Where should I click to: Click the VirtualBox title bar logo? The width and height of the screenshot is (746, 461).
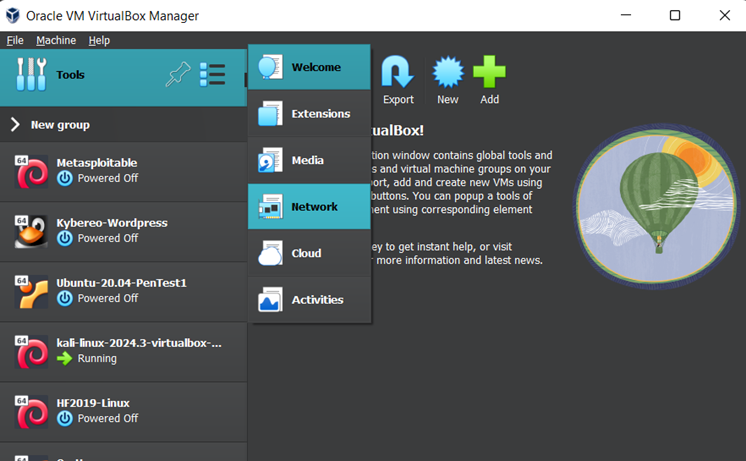click(x=13, y=15)
